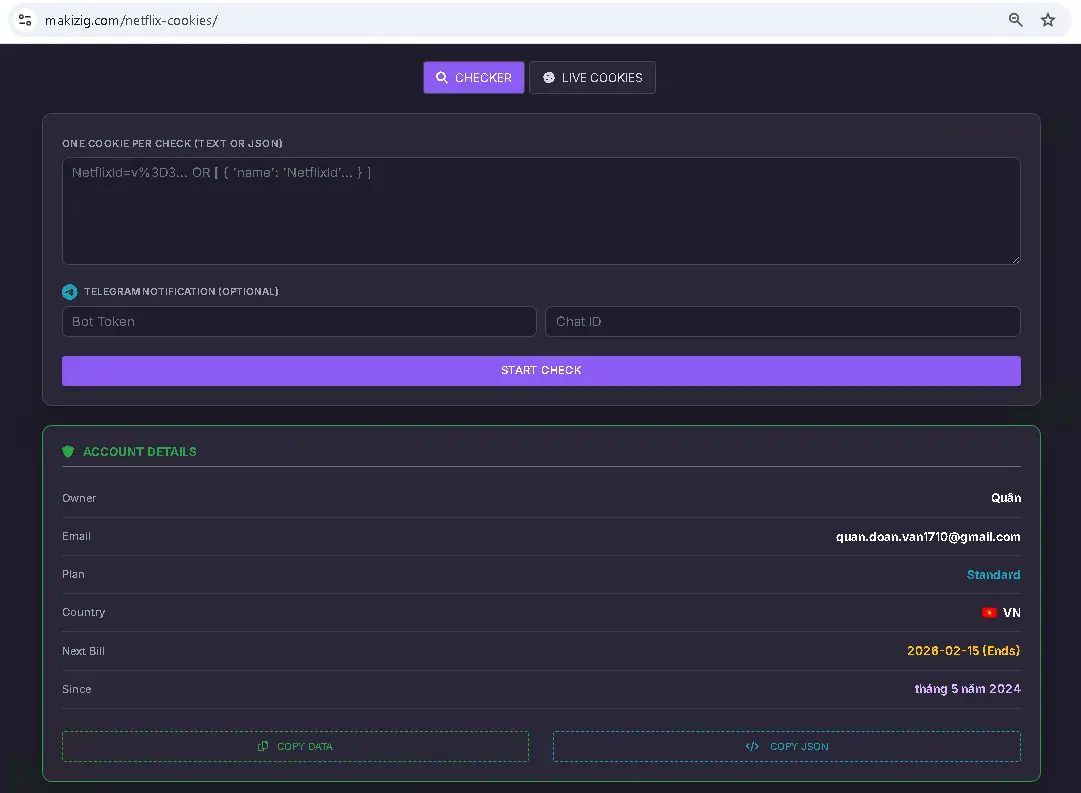Click the Telegram Notification (Optional) label

181,292
